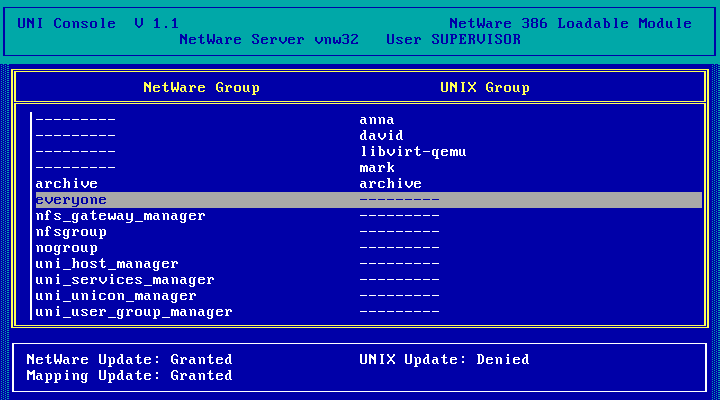Click the NetWare Server vnw32 label
720x400 pixels.
269,39
